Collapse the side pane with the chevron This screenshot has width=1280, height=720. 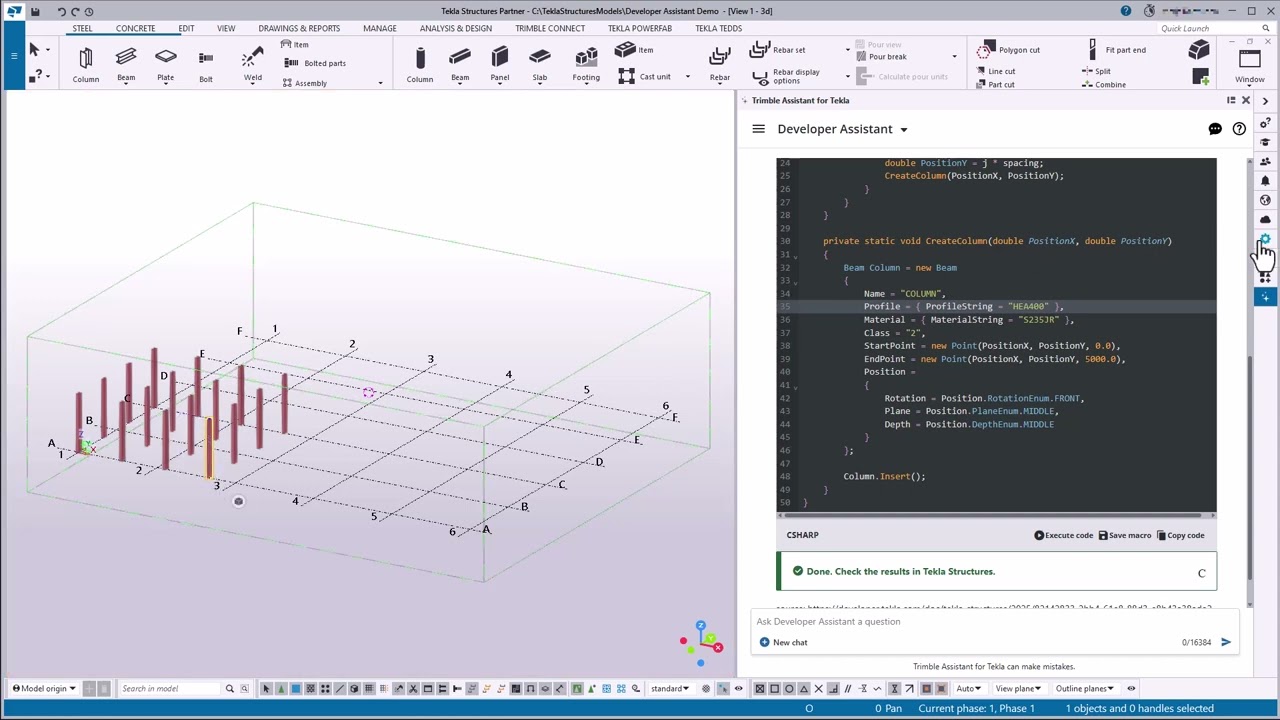[1265, 101]
